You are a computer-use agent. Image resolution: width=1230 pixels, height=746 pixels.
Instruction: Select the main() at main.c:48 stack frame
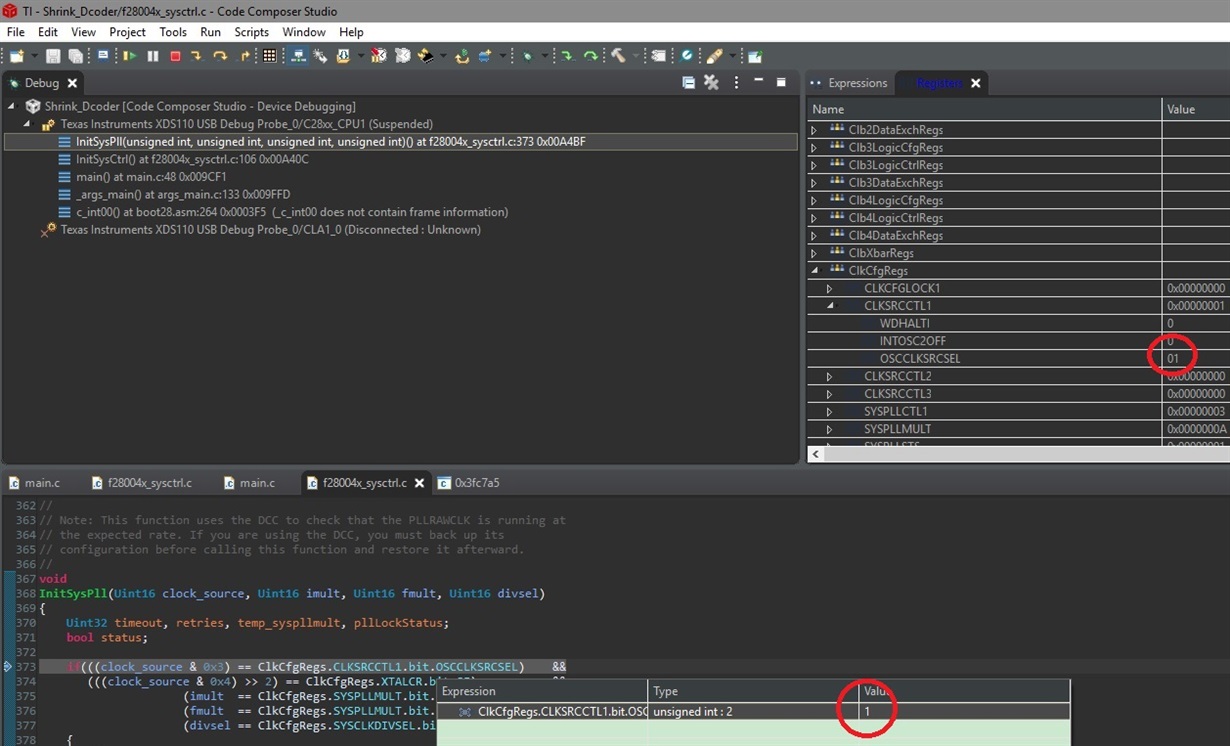(x=151, y=177)
